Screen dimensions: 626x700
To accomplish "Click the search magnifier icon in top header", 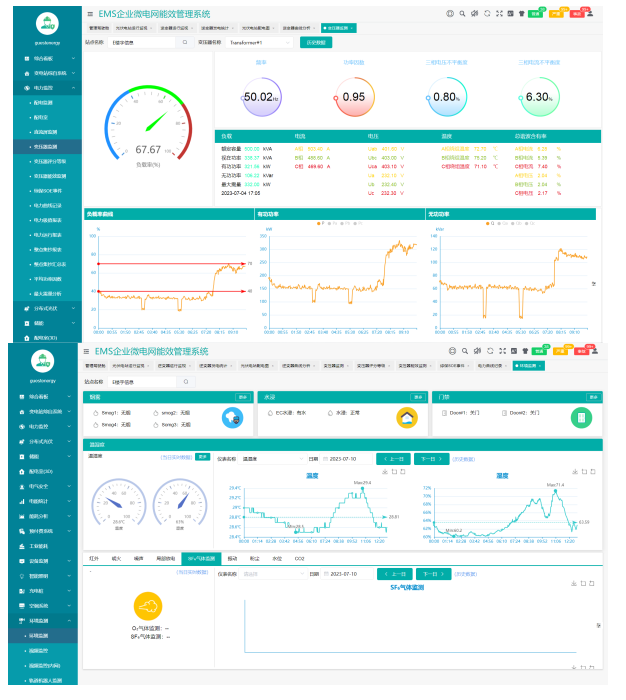I will (x=463, y=14).
